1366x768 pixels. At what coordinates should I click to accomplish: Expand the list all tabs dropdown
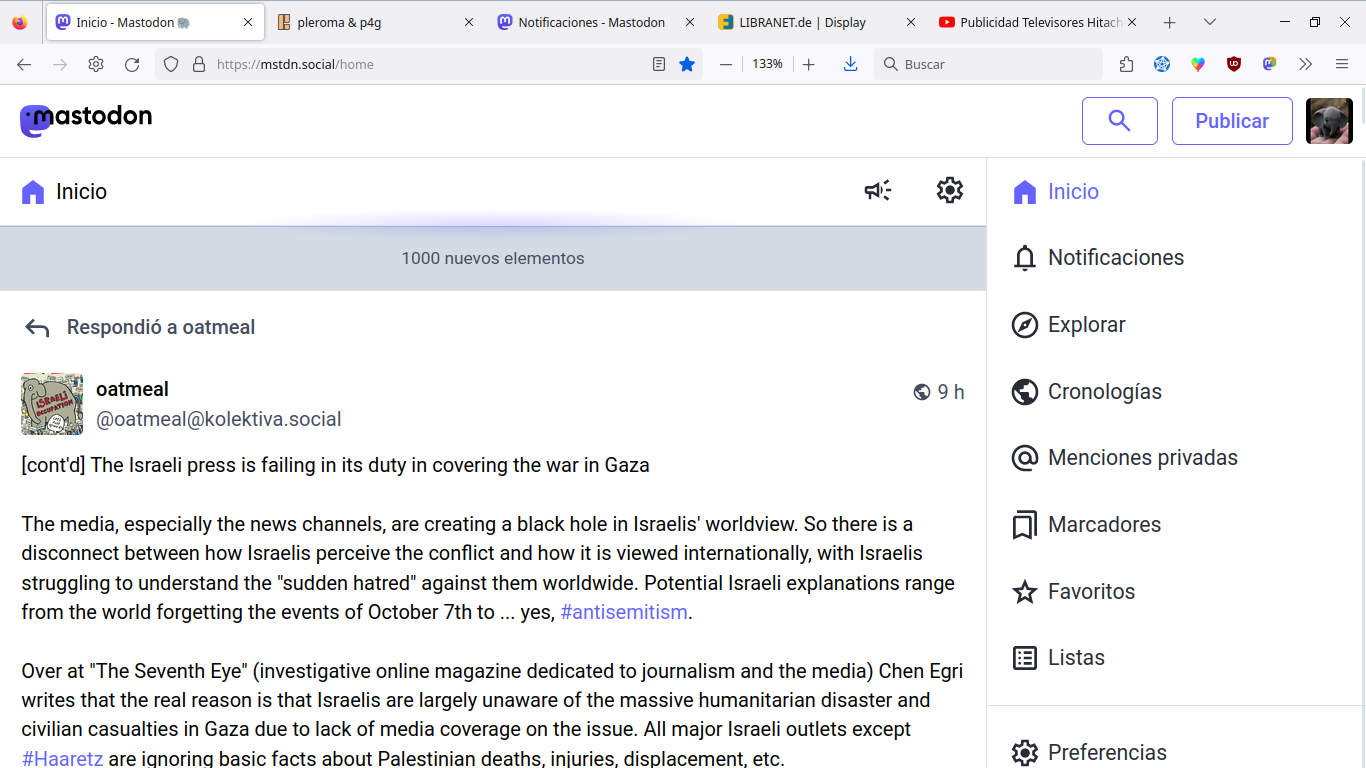point(1210,22)
